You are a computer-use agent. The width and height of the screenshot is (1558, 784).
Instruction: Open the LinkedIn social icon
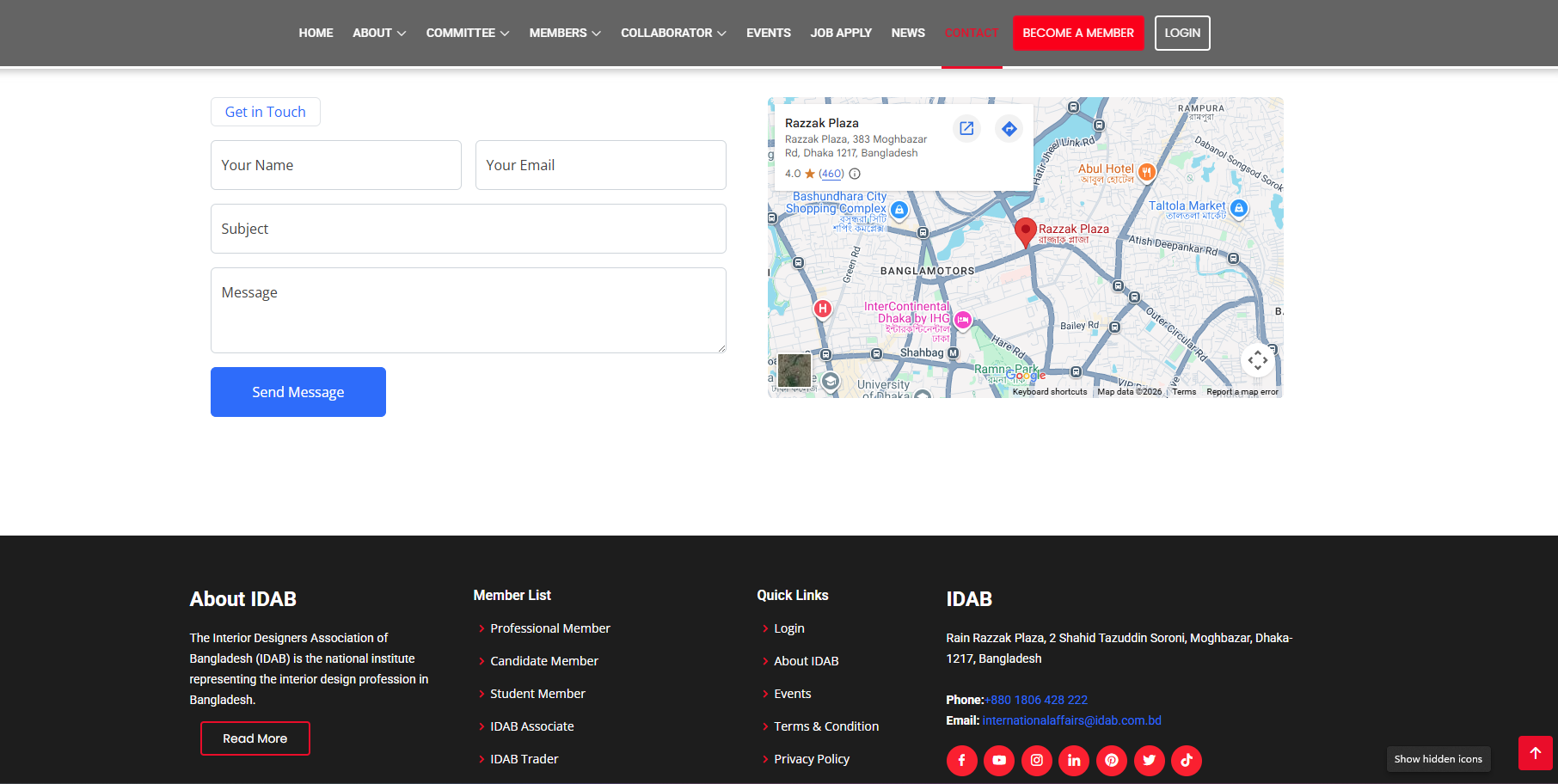(1074, 760)
